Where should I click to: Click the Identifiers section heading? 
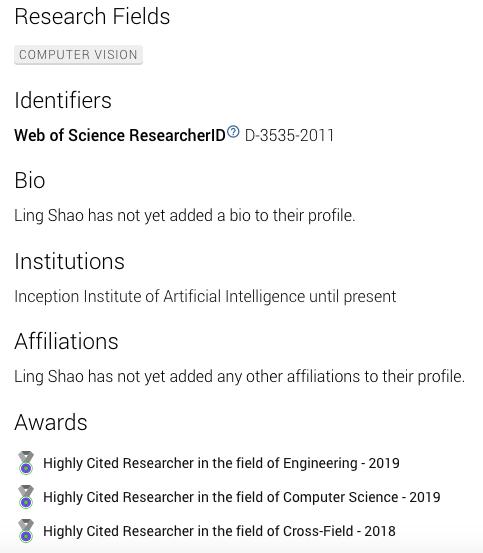click(63, 100)
